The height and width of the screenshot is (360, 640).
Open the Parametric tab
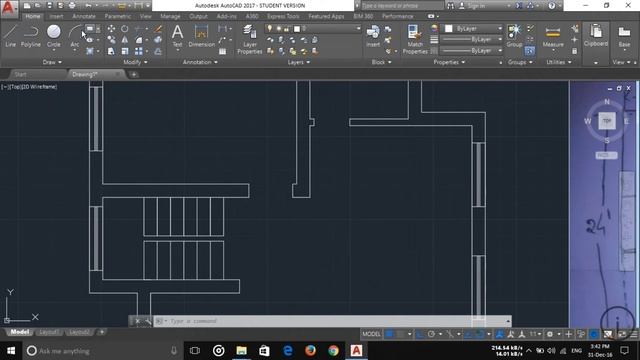pos(118,16)
